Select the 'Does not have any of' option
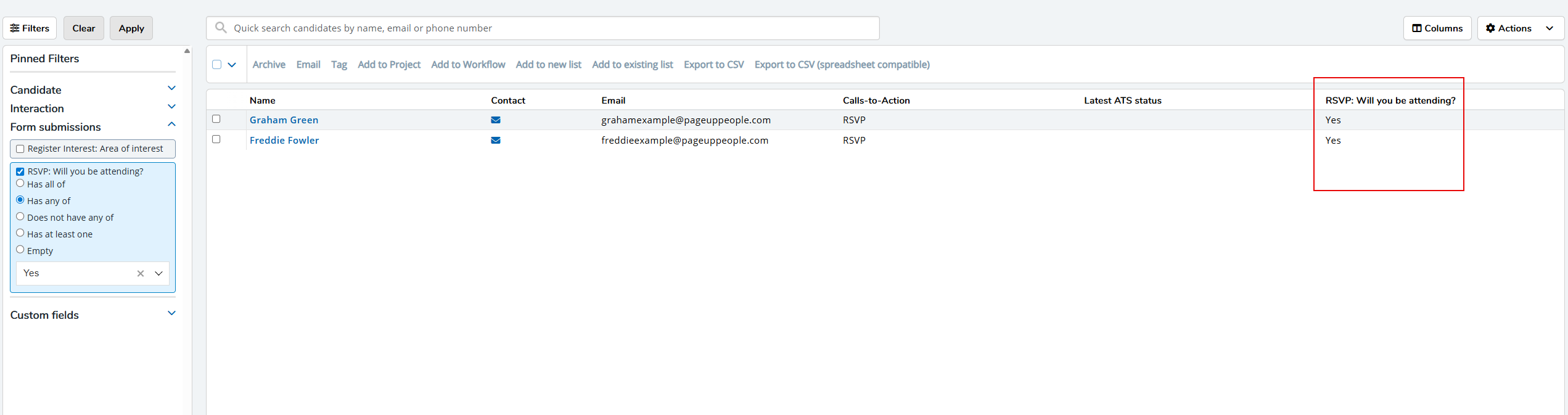 point(20,216)
